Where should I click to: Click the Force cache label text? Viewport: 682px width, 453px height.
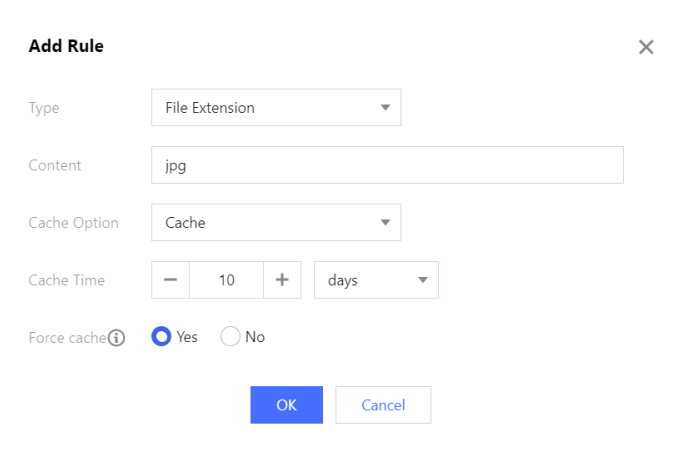click(x=67, y=338)
